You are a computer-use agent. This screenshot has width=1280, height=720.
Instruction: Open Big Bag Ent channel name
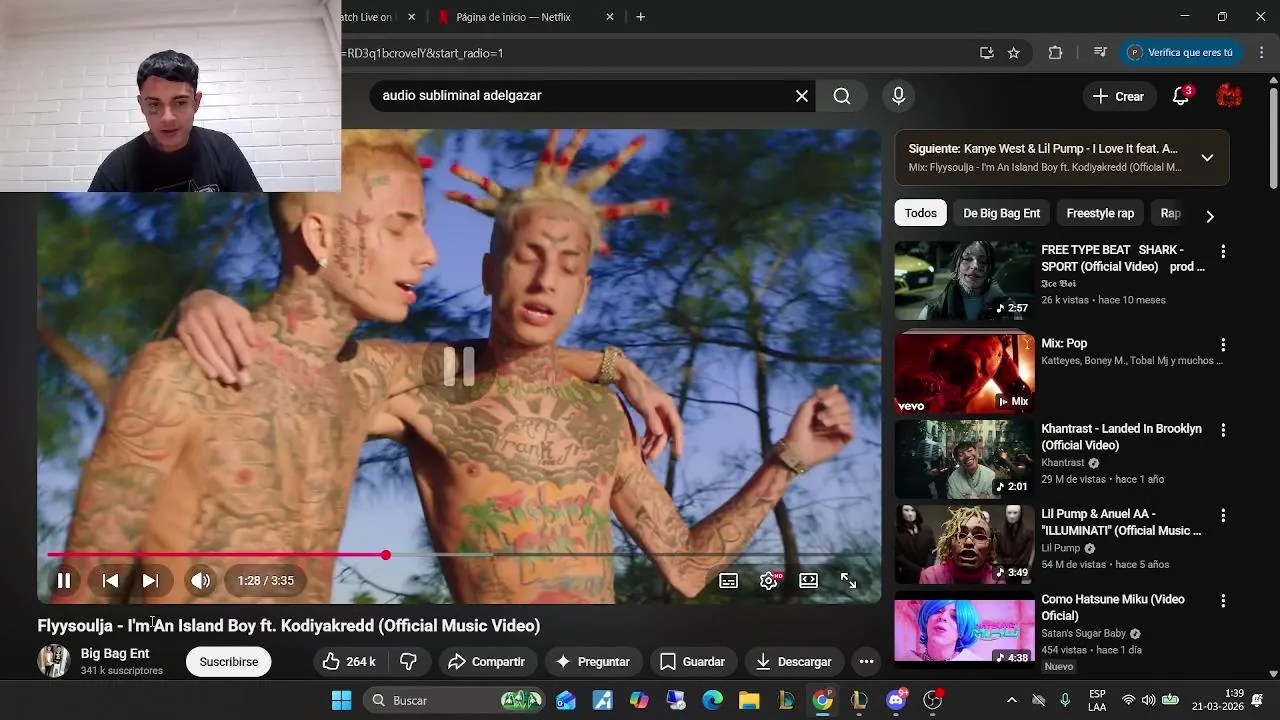point(115,653)
